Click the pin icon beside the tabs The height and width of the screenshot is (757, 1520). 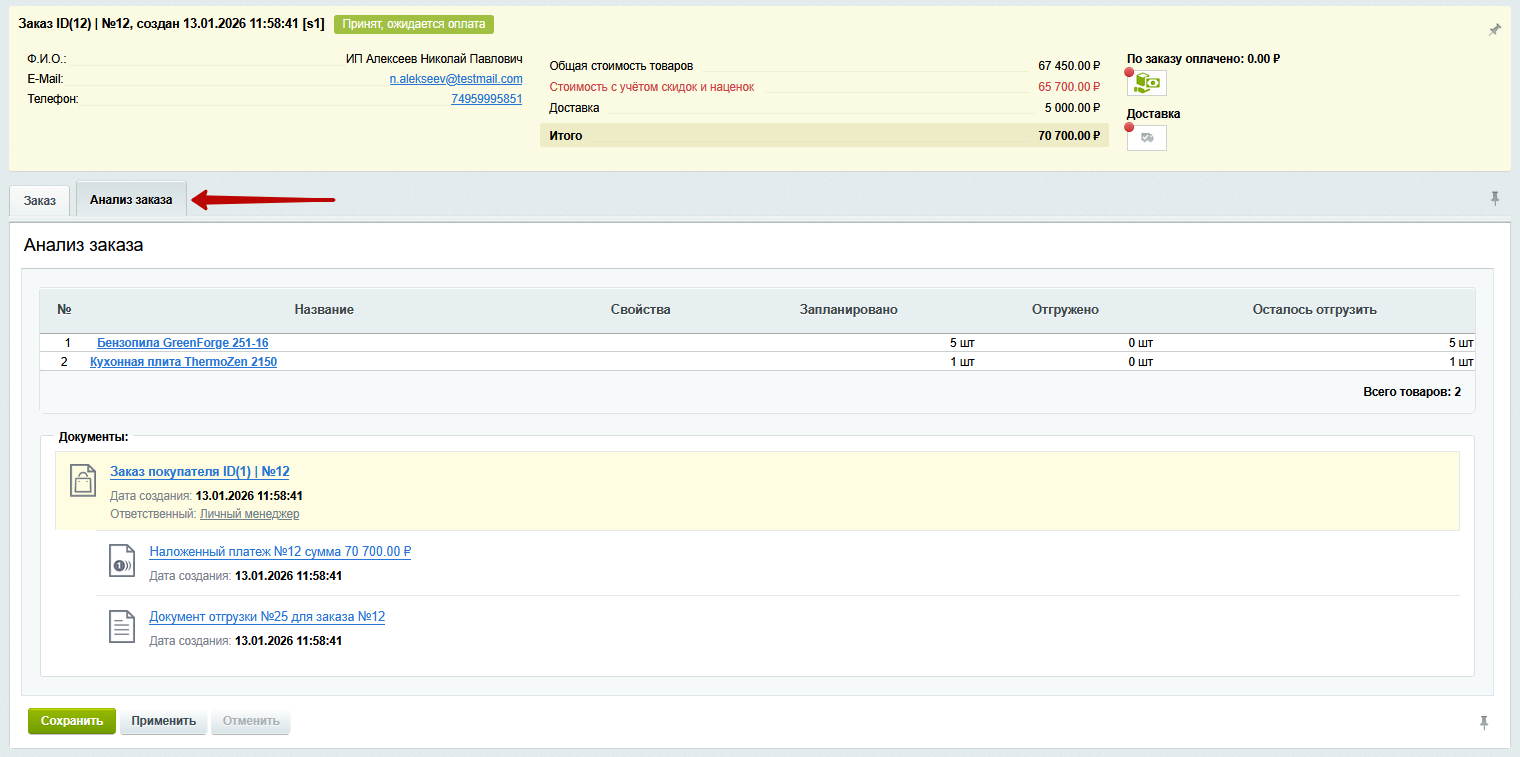[x=1494, y=199]
